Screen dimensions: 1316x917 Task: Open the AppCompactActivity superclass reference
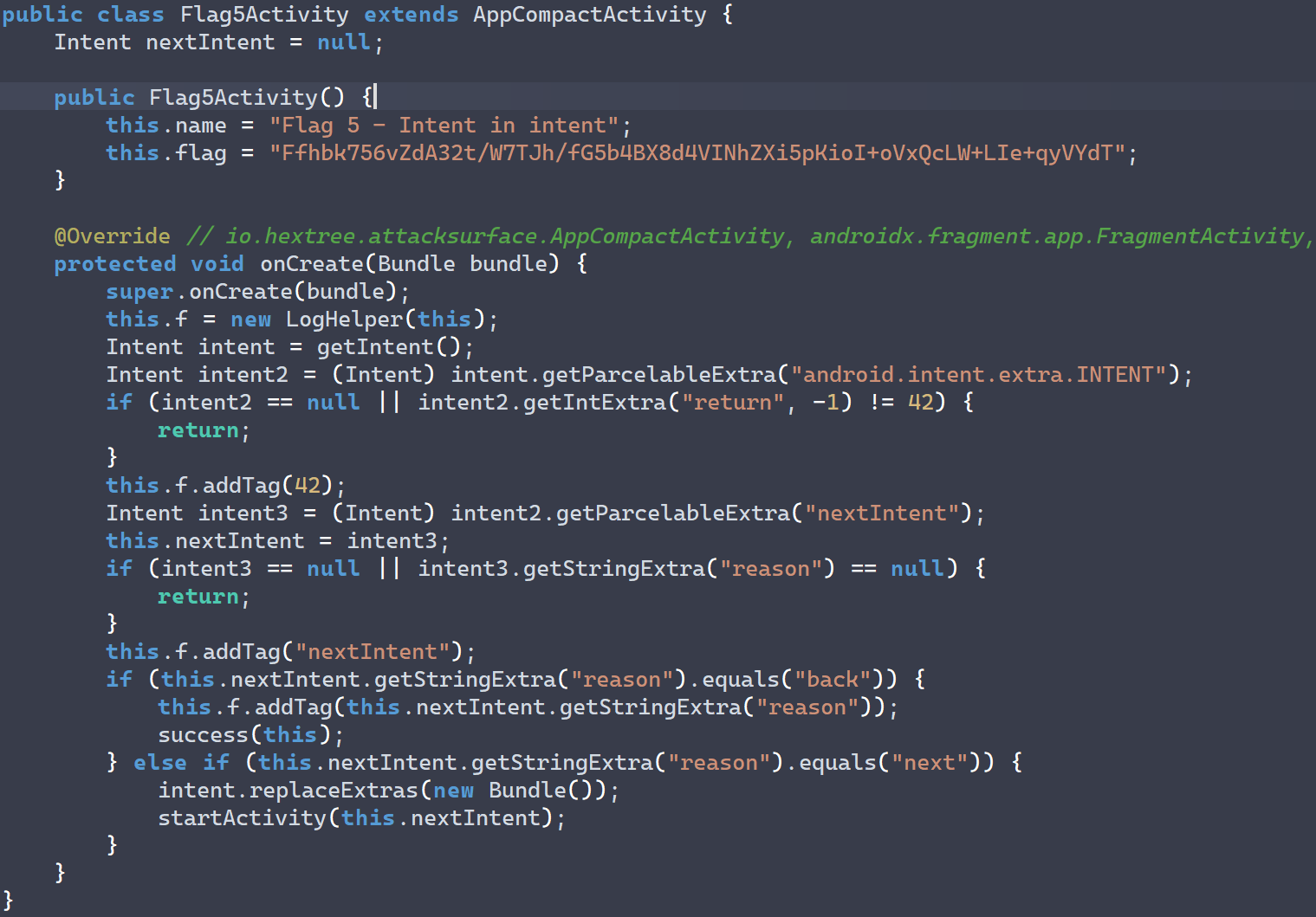[x=589, y=15]
